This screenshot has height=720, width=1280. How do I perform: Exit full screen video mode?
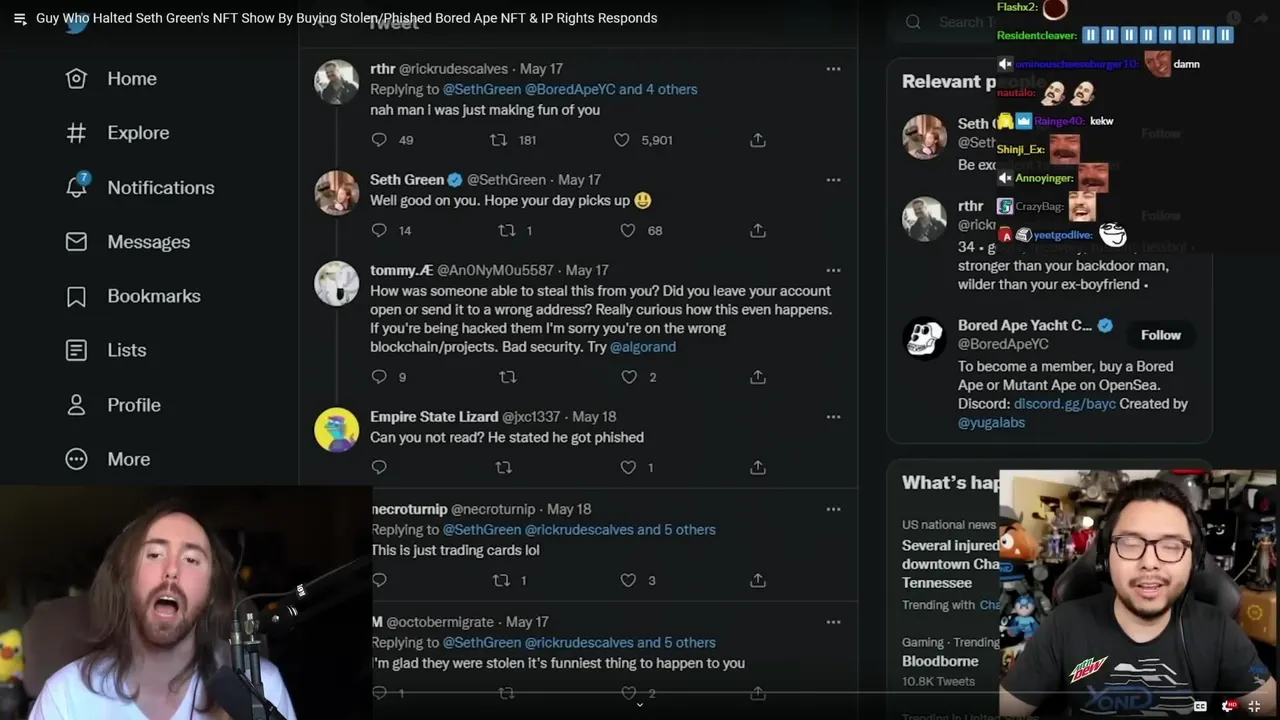pos(1255,706)
